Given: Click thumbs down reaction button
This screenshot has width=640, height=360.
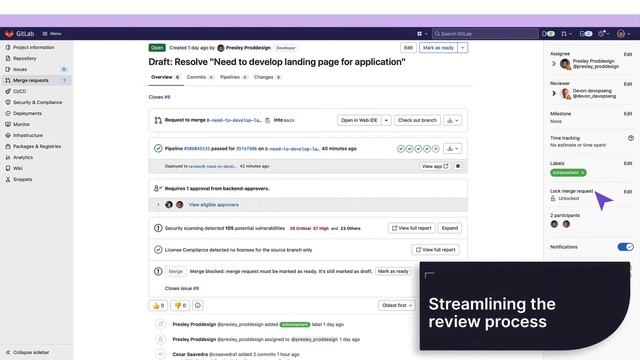Looking at the screenshot, I should point(180,306).
